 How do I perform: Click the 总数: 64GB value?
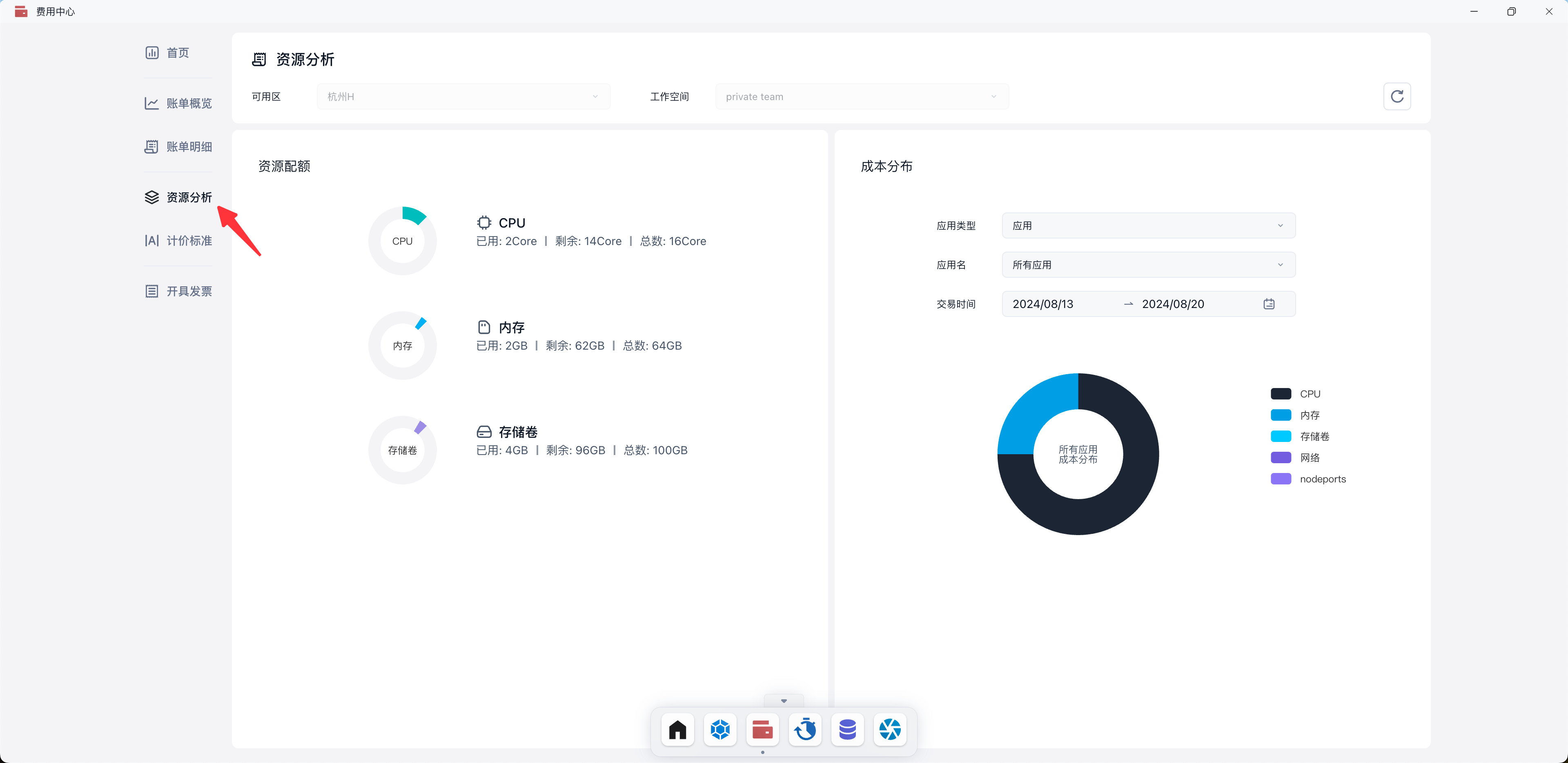(653, 346)
